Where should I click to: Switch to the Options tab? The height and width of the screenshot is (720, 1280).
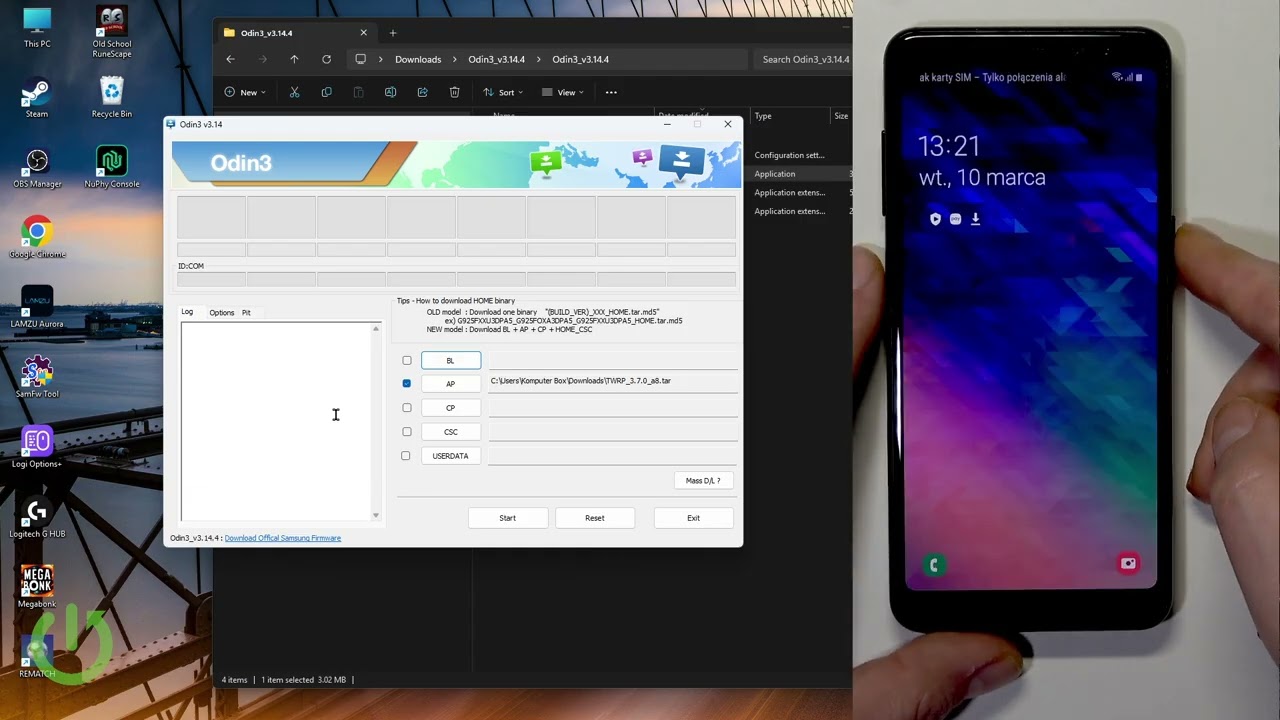point(222,312)
